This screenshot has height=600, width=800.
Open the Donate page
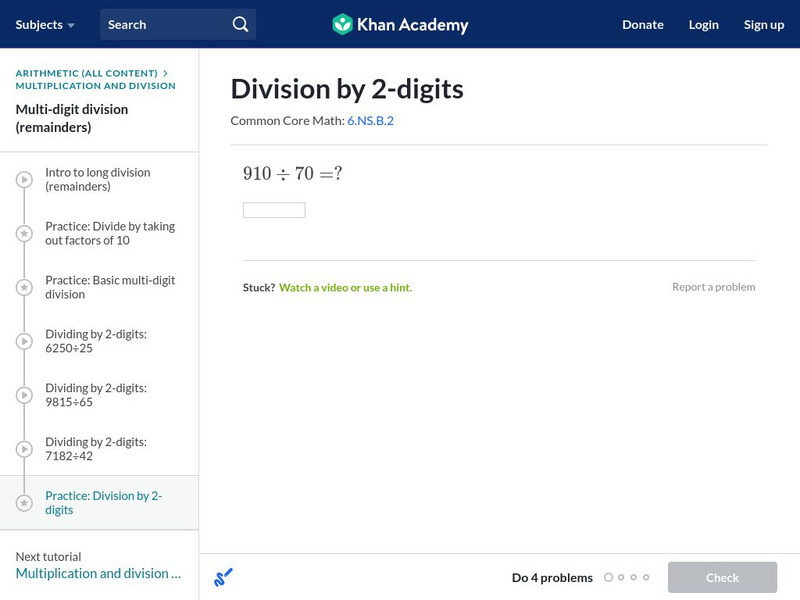[x=643, y=24]
